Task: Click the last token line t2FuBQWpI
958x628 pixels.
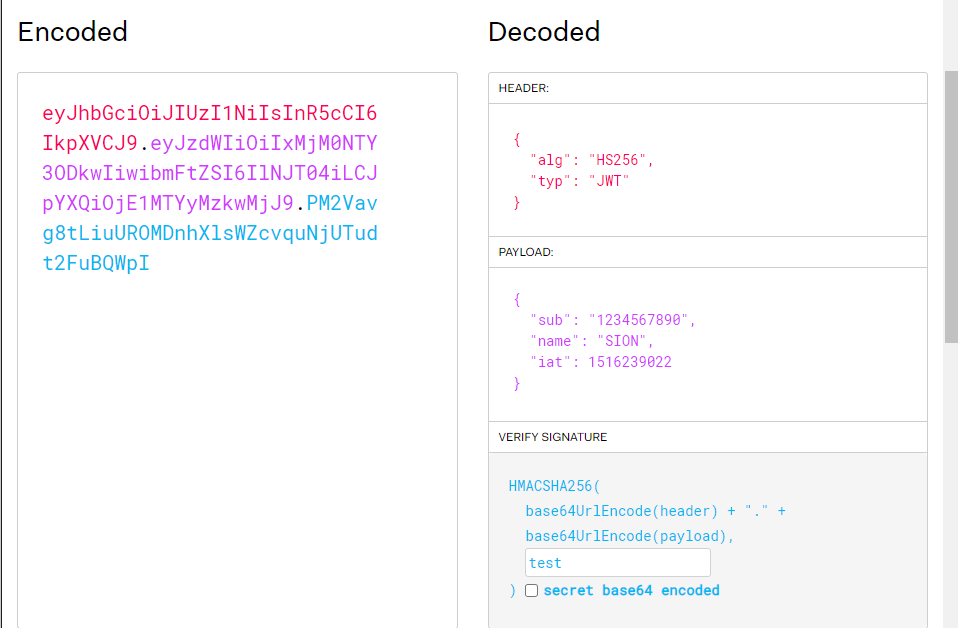Action: coord(96,263)
